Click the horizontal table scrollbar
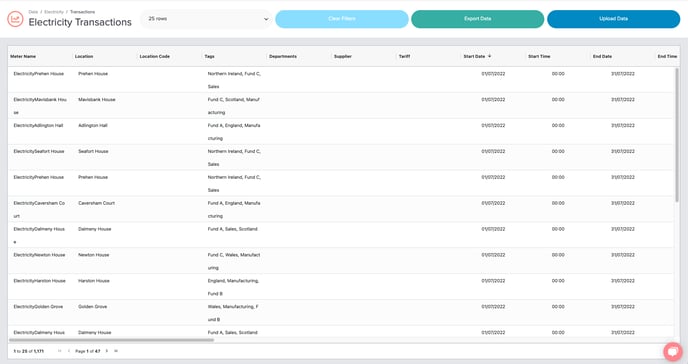The image size is (688, 364). click(x=111, y=340)
